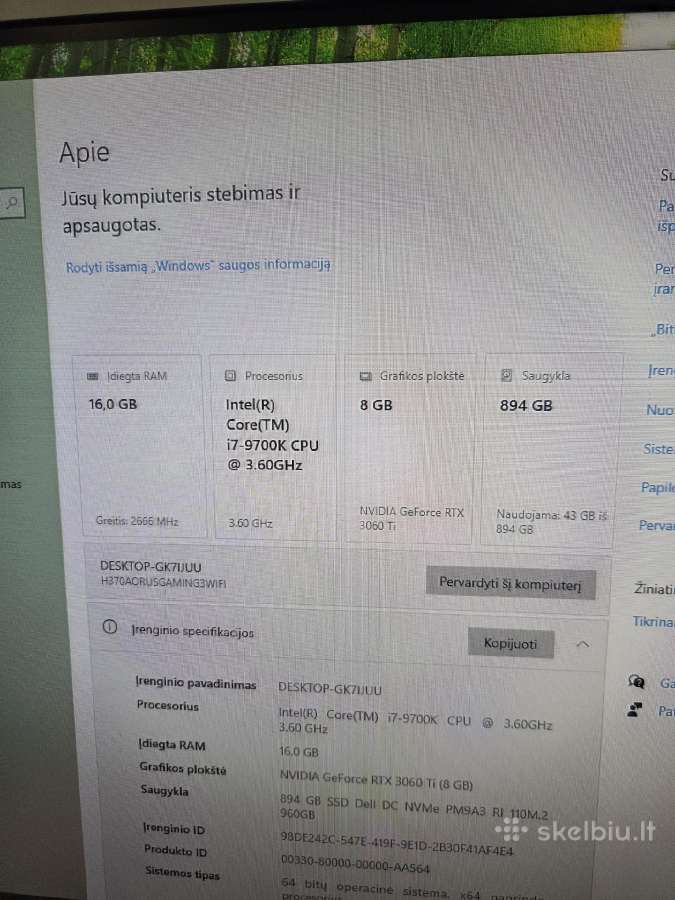The height and width of the screenshot is (900, 675).
Task: Click the Greitis: 2666 MHz text
Action: (x=137, y=521)
